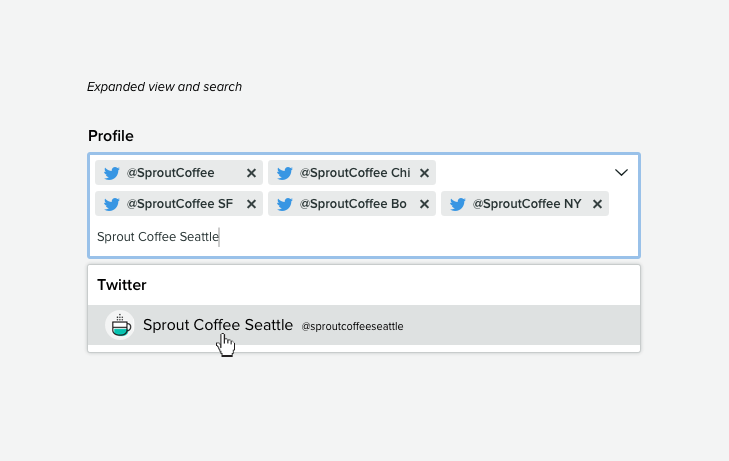This screenshot has width=729, height=461.
Task: Click the Twitter group header in dropdown
Action: (x=122, y=285)
